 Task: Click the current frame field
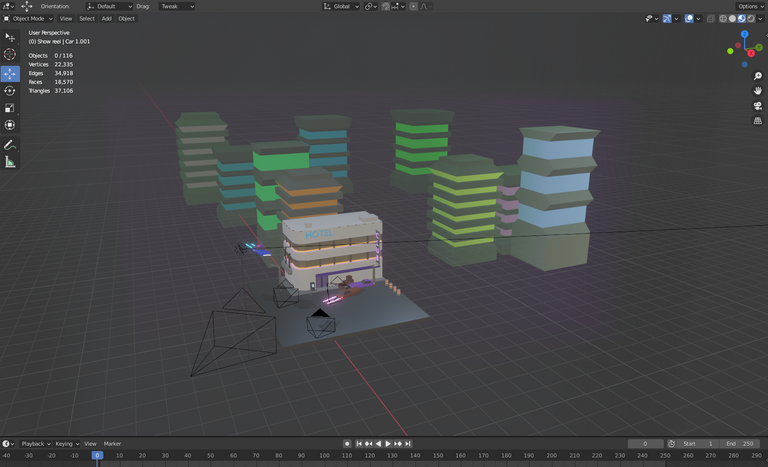pos(645,443)
